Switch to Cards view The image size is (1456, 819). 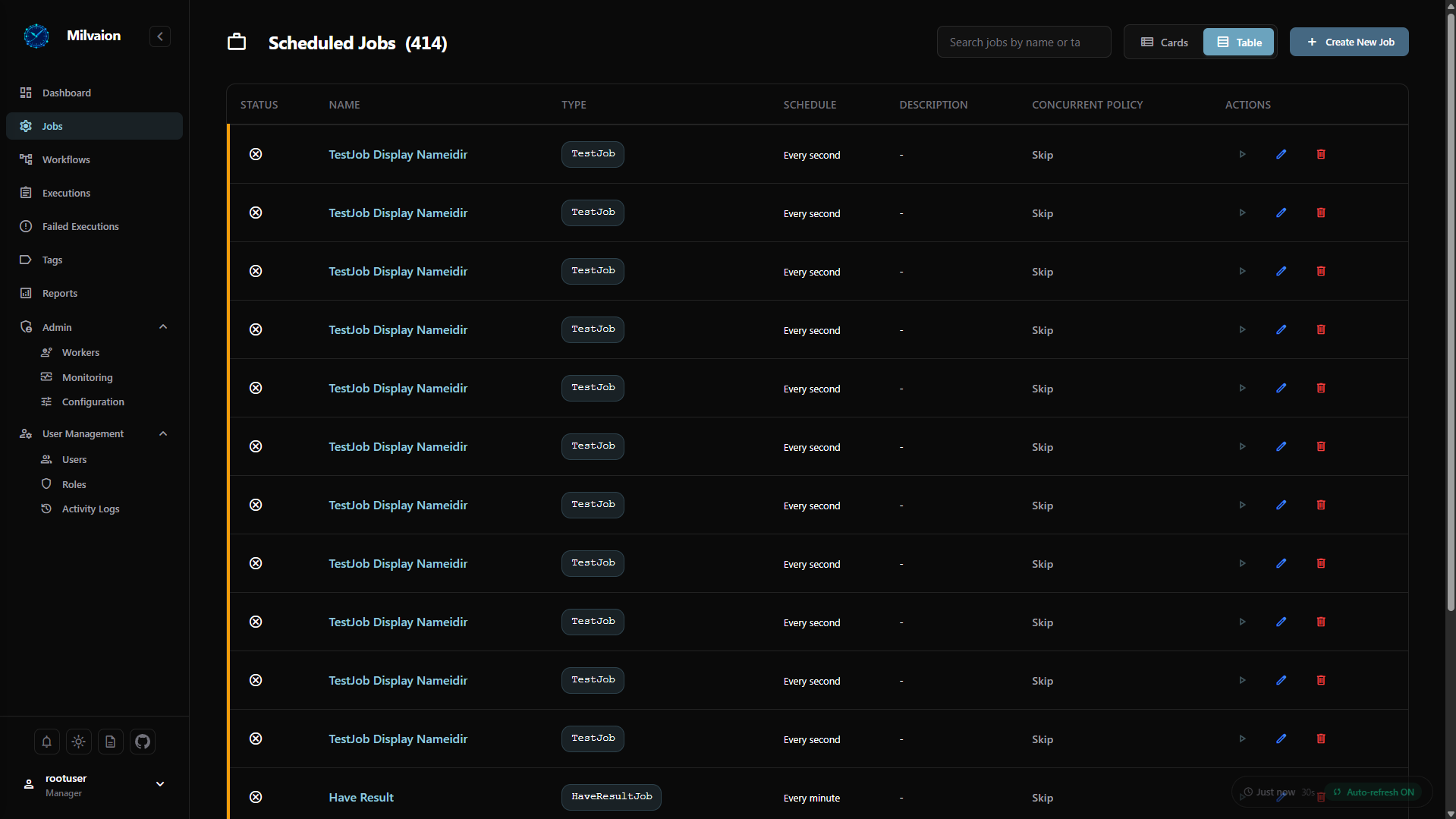(1164, 43)
